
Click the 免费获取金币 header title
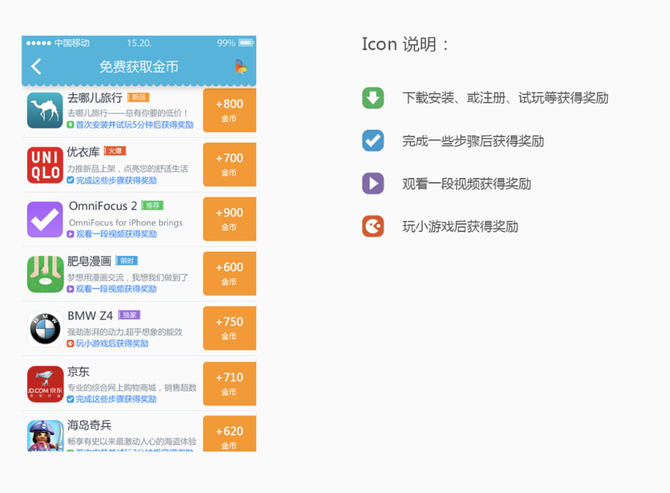tap(139, 67)
